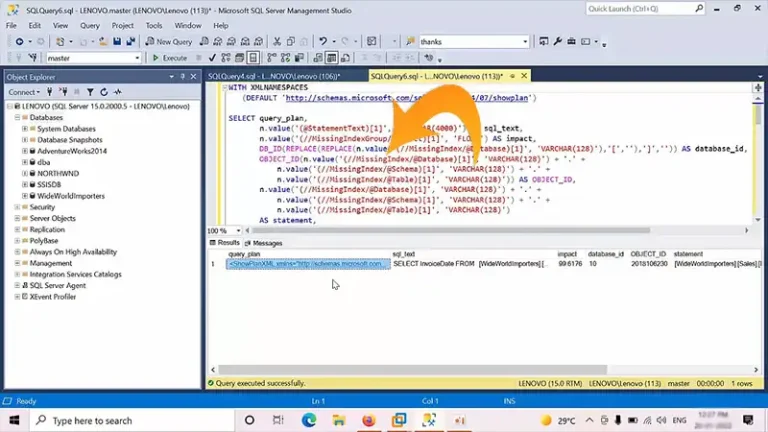This screenshot has width=768, height=432.
Task: Click the New Query toolbar button
Action: [x=169, y=42]
